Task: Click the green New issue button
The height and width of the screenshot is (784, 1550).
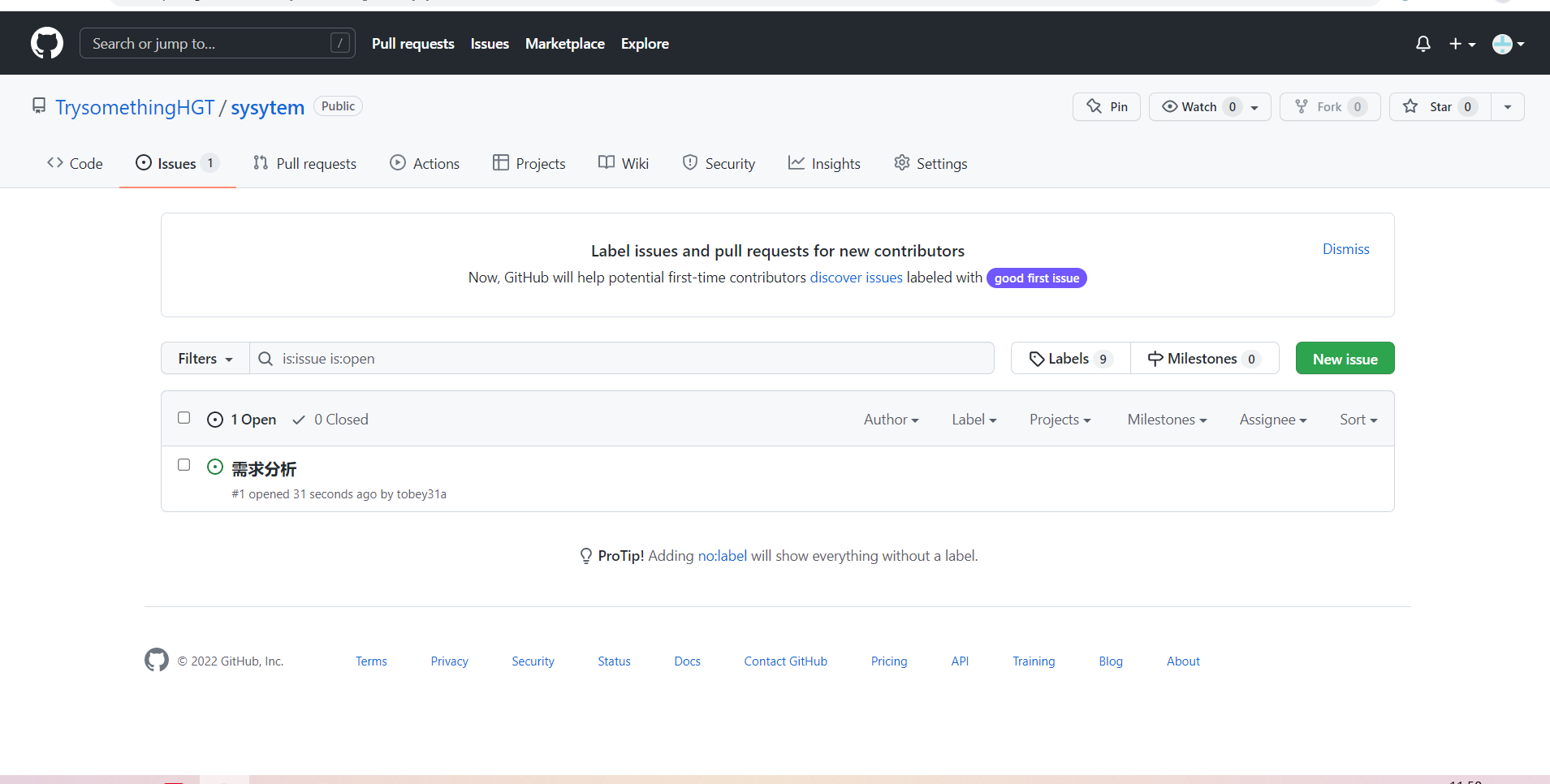Action: [x=1345, y=359]
